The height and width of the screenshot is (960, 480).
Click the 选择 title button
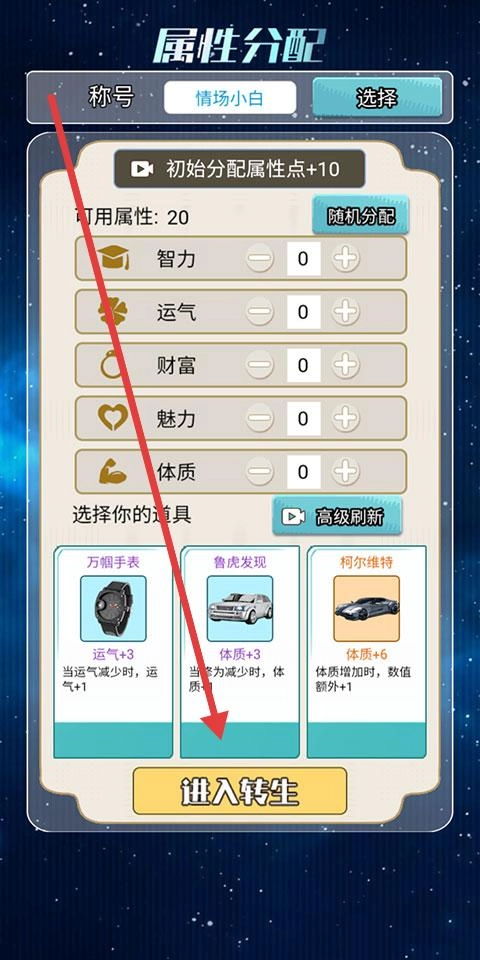point(377,97)
